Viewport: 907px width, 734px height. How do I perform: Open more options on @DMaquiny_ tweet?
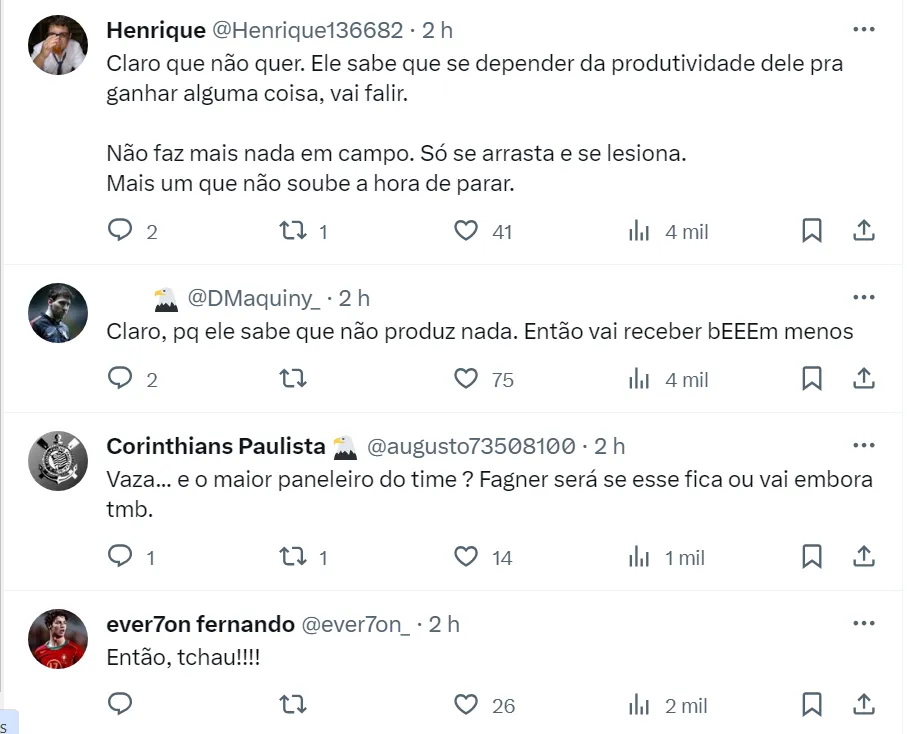863,297
